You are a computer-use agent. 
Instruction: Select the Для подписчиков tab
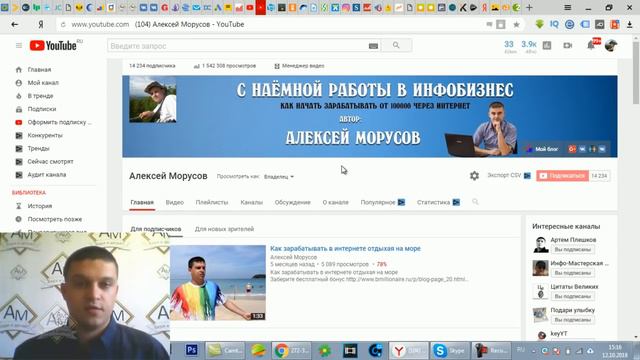click(156, 229)
